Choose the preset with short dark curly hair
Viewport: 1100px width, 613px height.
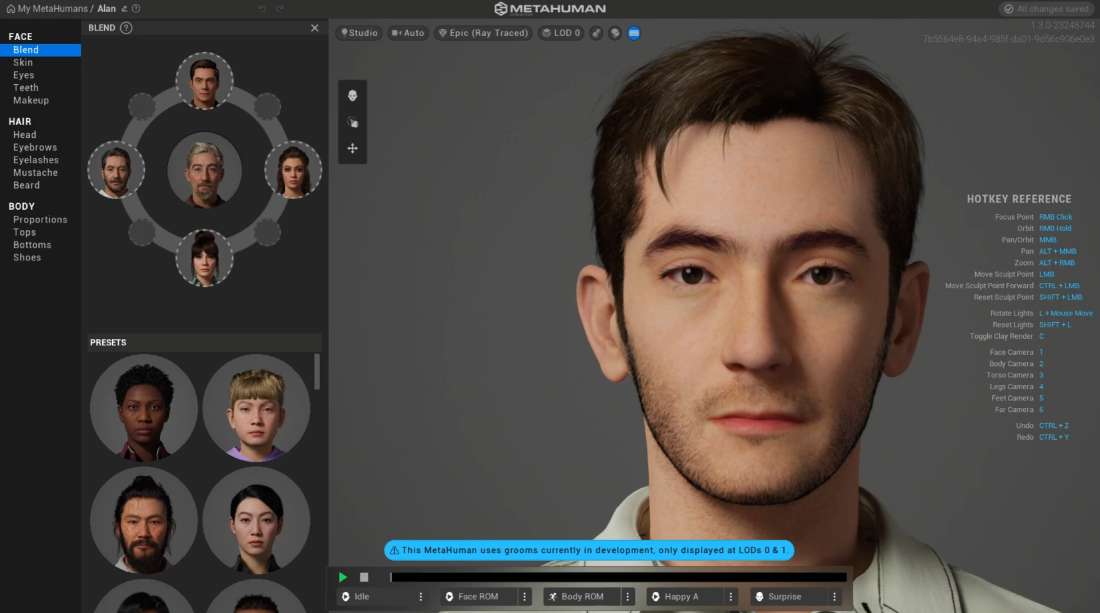click(x=144, y=407)
